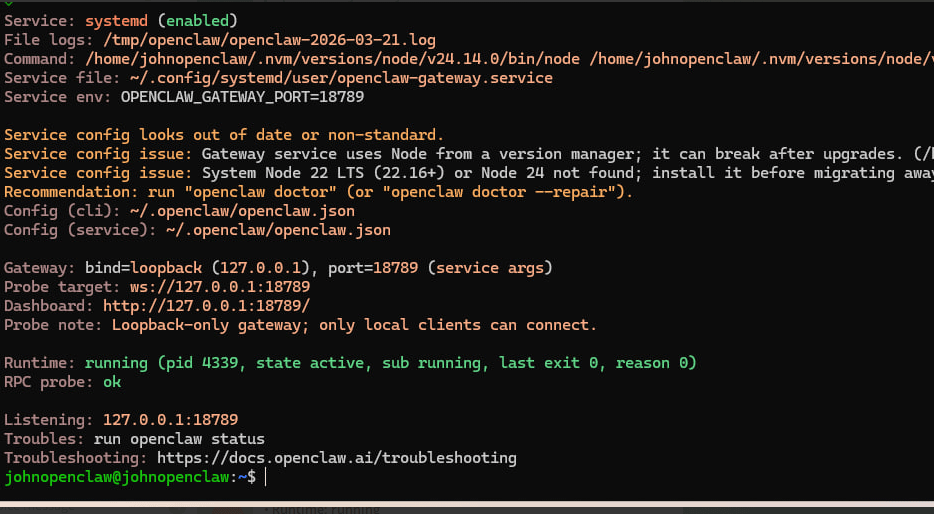Click the Gateway bind=loopback line

pyautogui.click(x=278, y=268)
